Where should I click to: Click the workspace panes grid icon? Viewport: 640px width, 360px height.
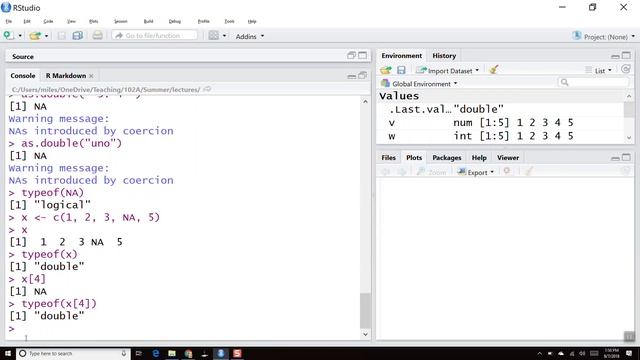[213, 36]
